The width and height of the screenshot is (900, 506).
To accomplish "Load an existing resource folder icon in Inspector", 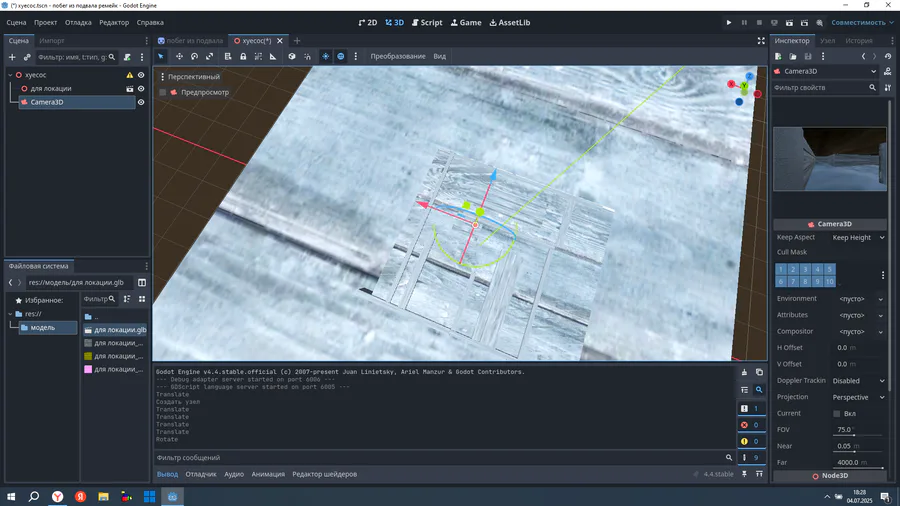I will (793, 56).
